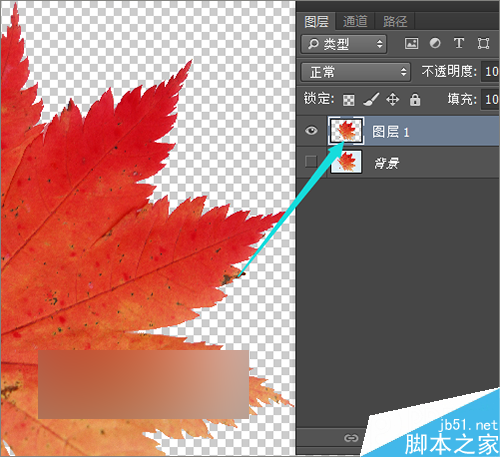Image resolution: width=500 pixels, height=457 pixels.
Task: Open the 类型 filter dropdown
Action: click(x=344, y=44)
